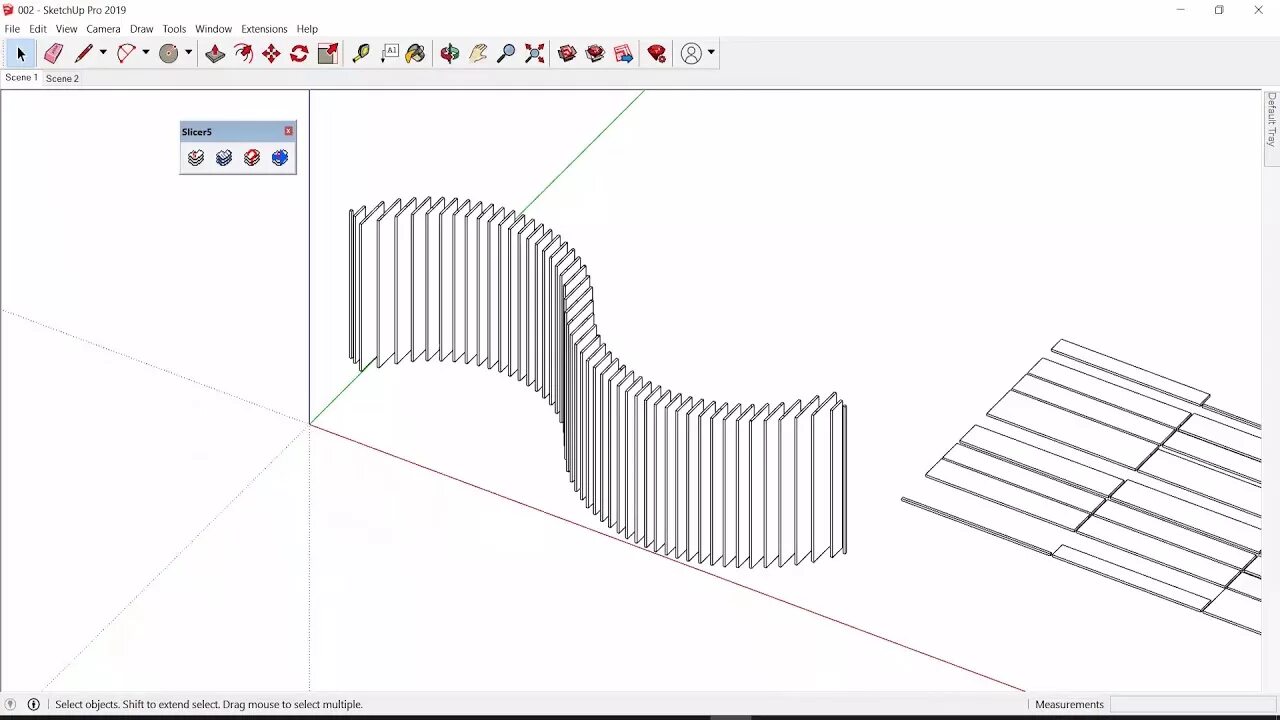The image size is (1280, 720).
Task: Switch to the Scene 2 tab
Action: point(62,78)
